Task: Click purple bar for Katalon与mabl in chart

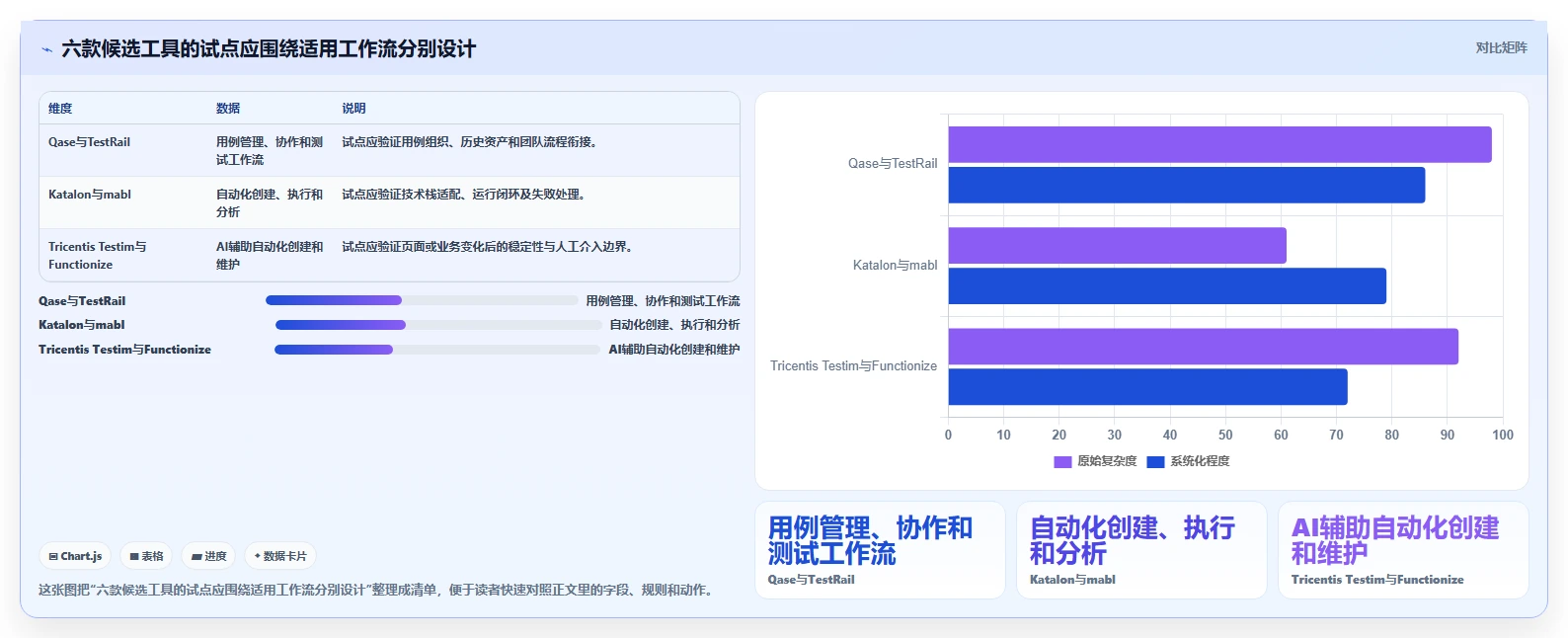Action: click(1117, 246)
